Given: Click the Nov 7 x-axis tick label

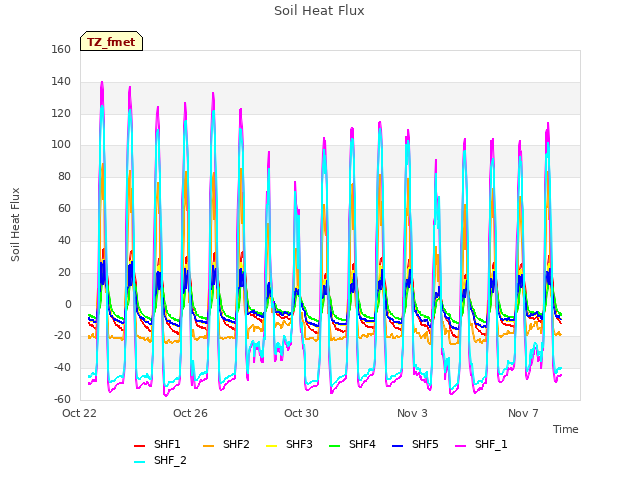Looking at the screenshot, I should [523, 413].
